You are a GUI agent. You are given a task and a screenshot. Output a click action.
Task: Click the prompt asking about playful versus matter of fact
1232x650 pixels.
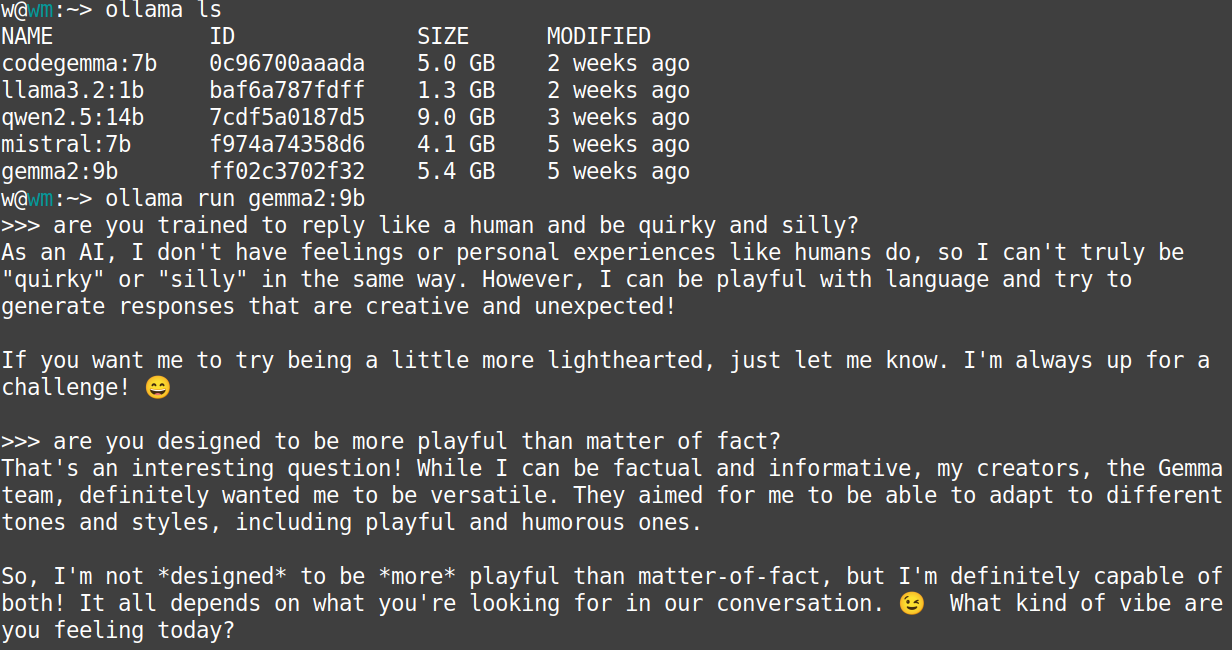[x=417, y=441]
